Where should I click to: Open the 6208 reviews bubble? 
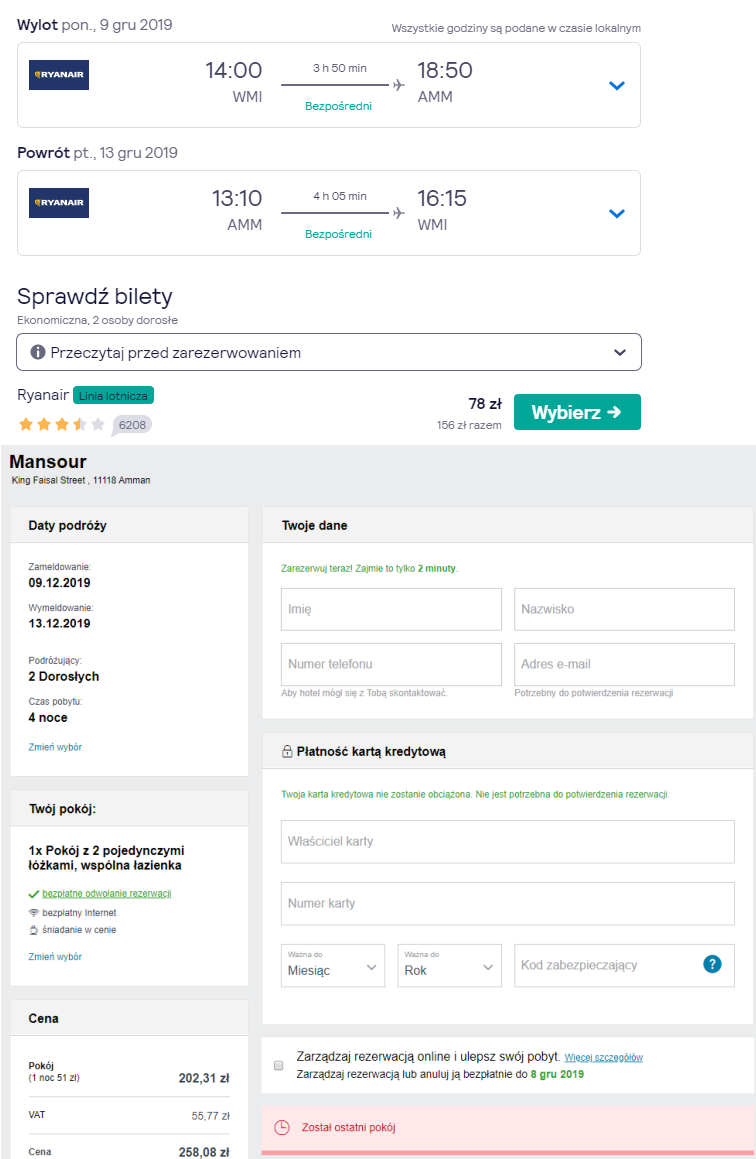132,425
